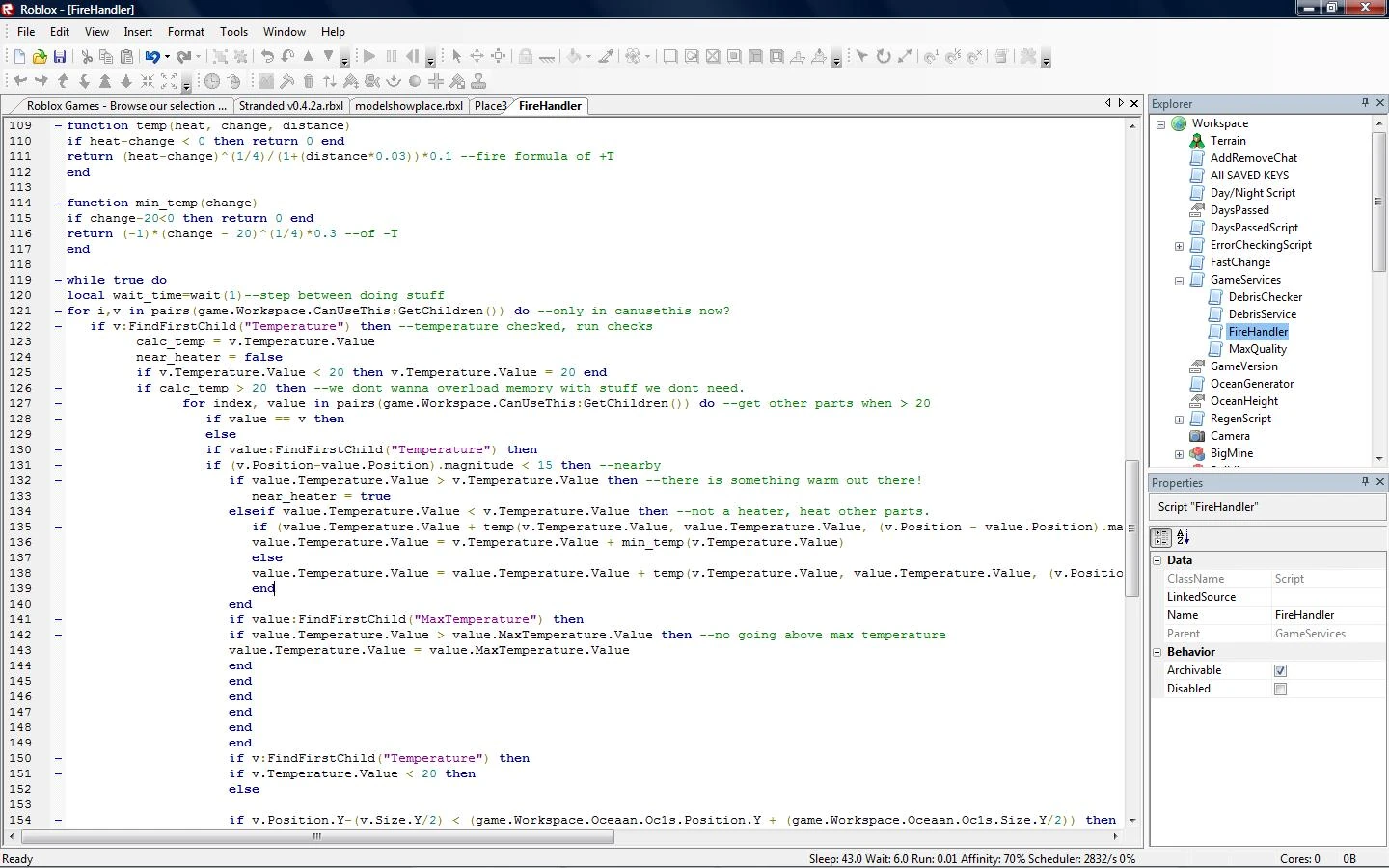Save the script with floppy disk icon
The height and width of the screenshot is (868, 1389).
click(x=60, y=57)
